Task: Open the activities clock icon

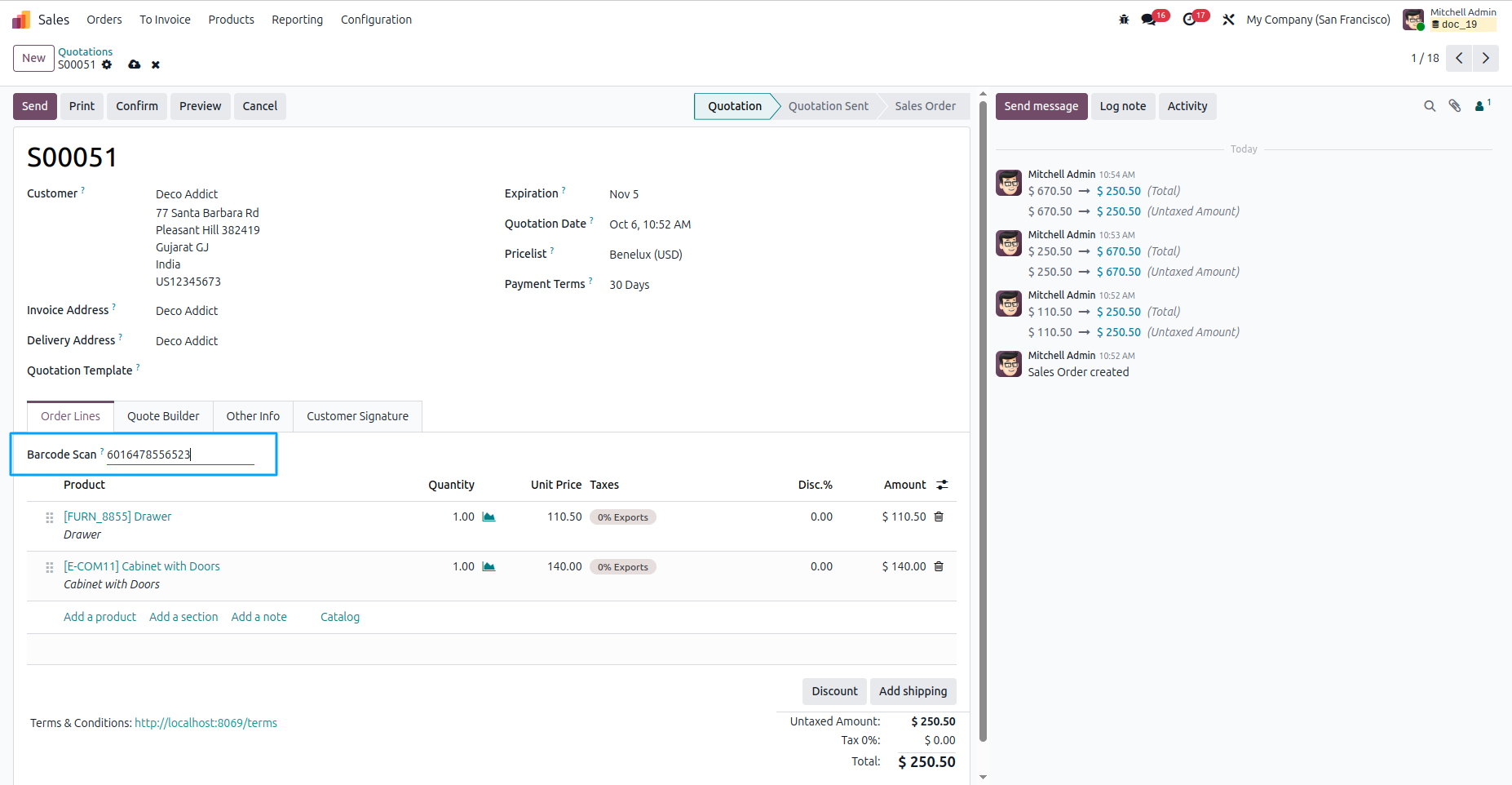Action: click(x=1189, y=20)
